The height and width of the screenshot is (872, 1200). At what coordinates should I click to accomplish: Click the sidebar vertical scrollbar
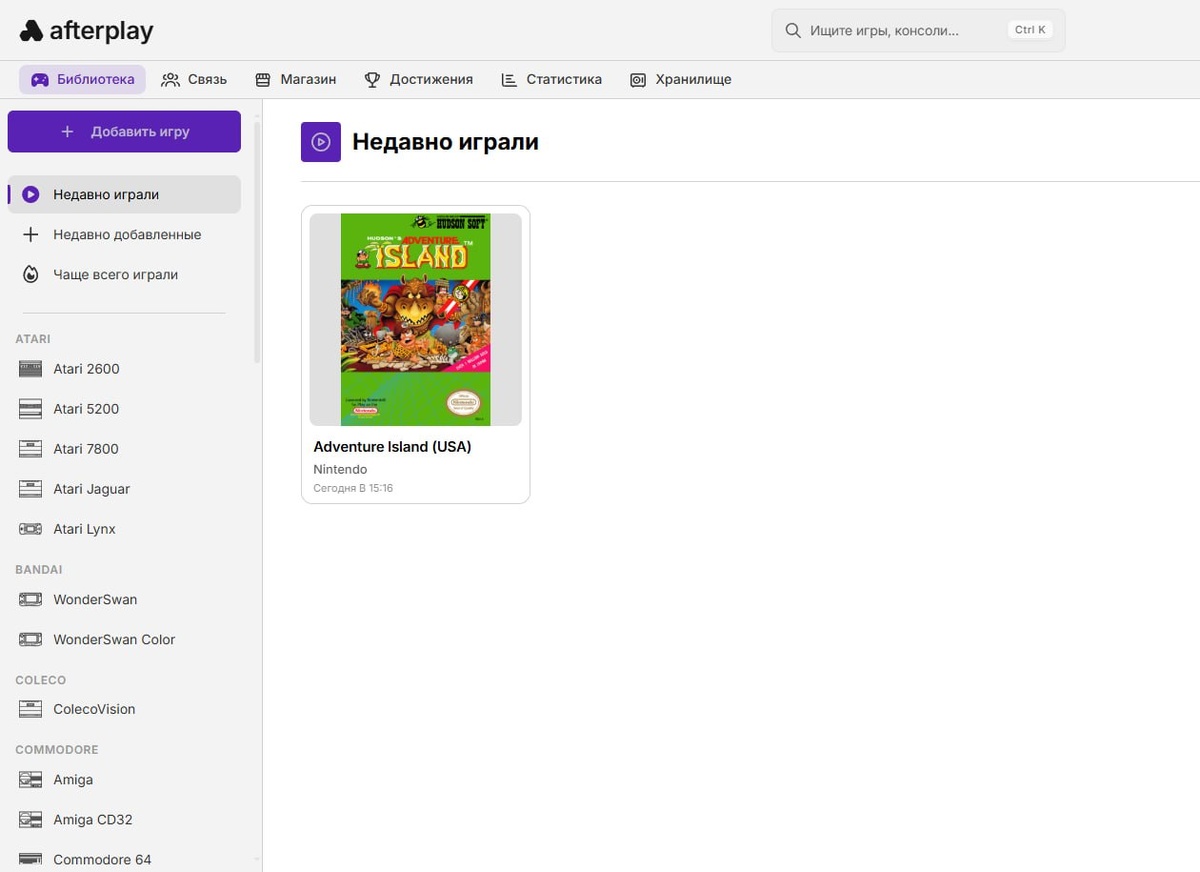point(257,240)
